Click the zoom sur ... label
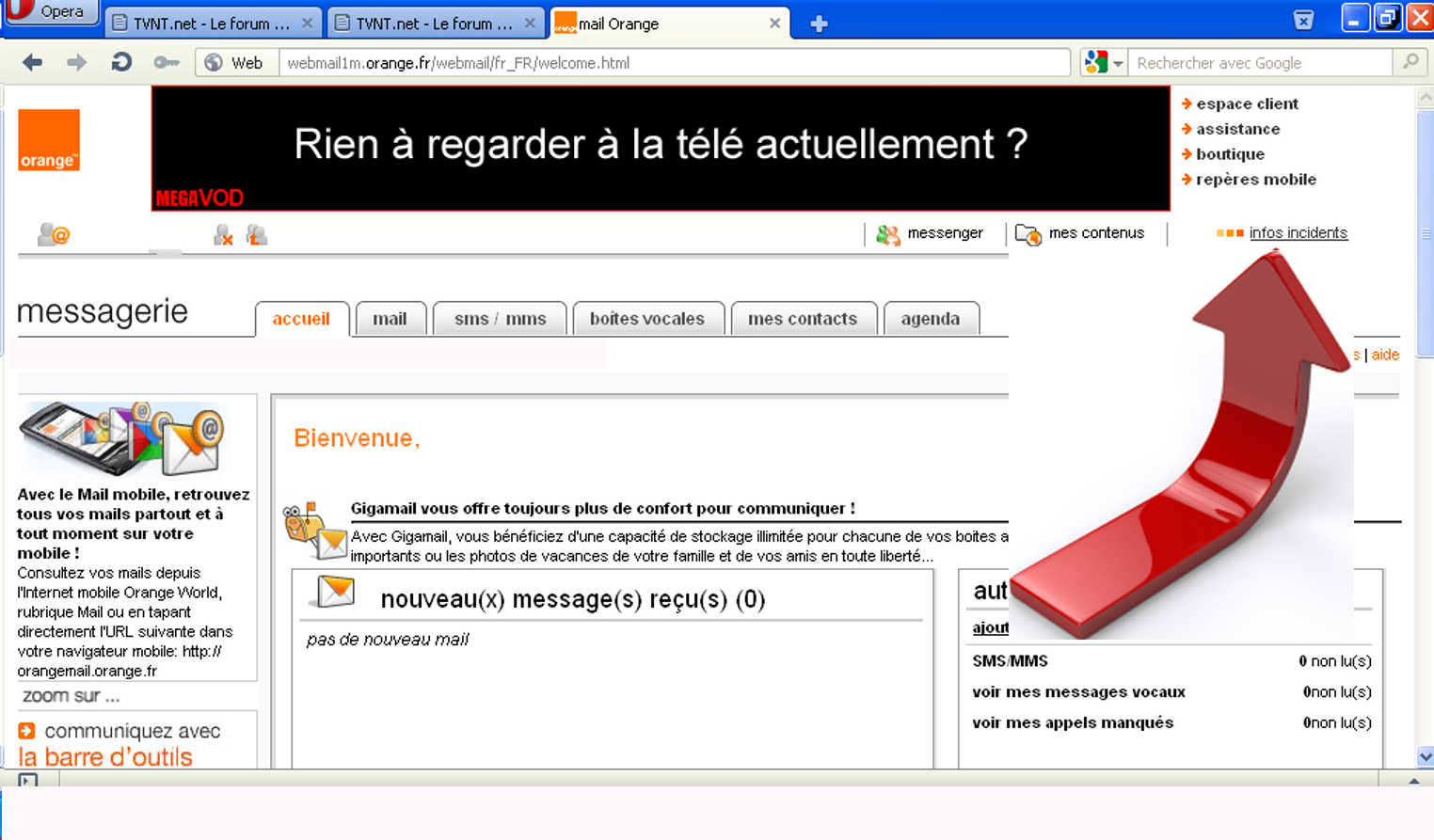Viewport: 1434px width, 840px height. coord(71,696)
